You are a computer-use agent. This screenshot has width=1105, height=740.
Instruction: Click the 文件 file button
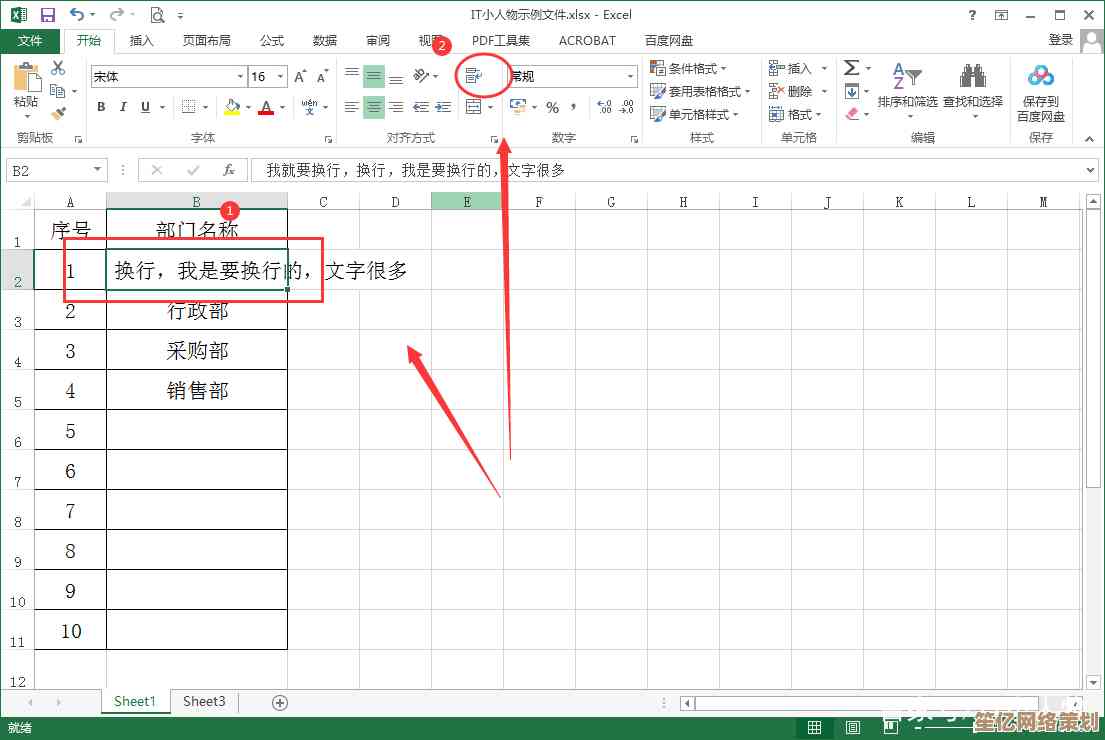tap(30, 41)
